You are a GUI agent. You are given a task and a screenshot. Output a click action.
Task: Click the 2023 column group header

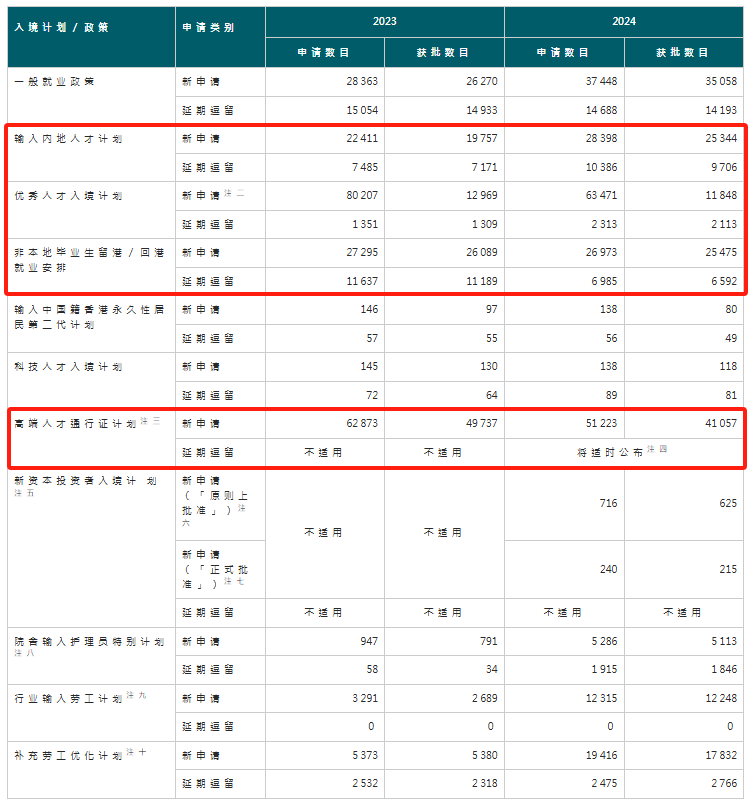coord(385,22)
